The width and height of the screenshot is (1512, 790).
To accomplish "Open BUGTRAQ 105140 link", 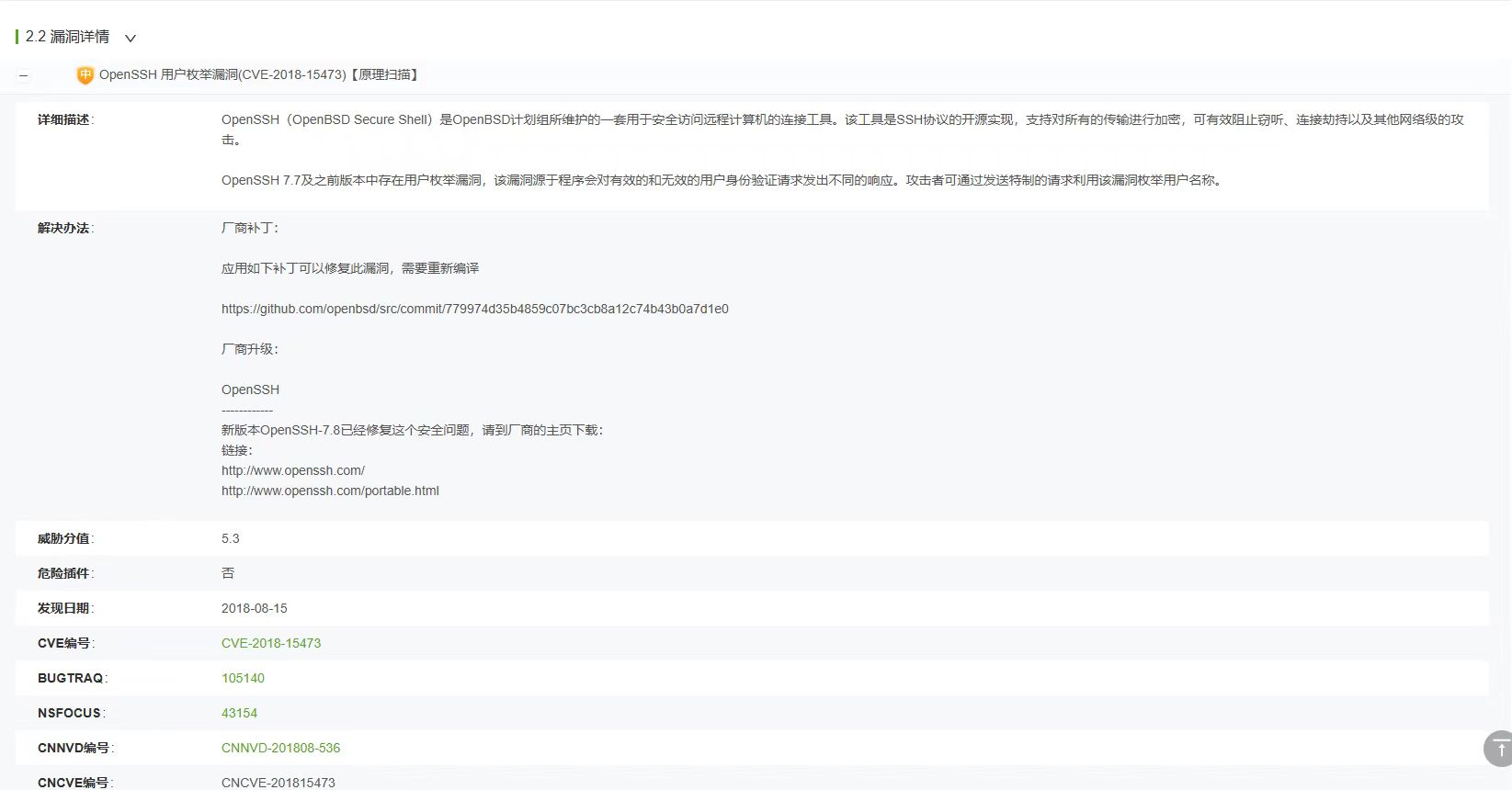I will pos(243,678).
